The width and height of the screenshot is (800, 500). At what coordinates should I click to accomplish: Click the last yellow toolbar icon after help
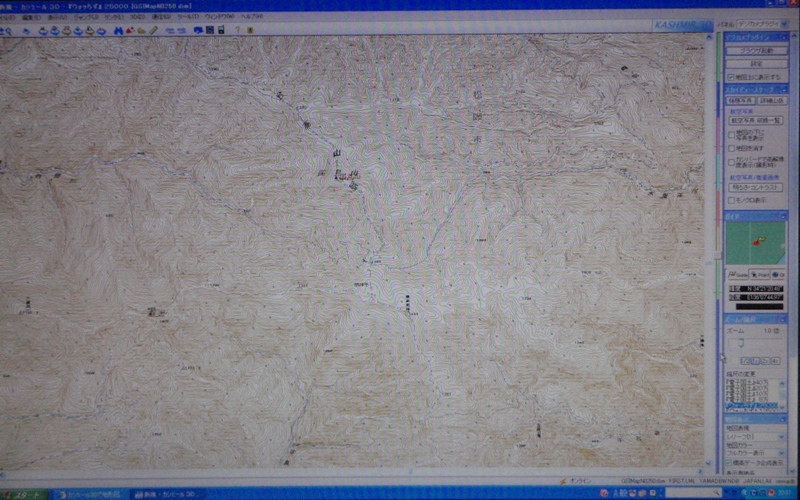[x=250, y=31]
